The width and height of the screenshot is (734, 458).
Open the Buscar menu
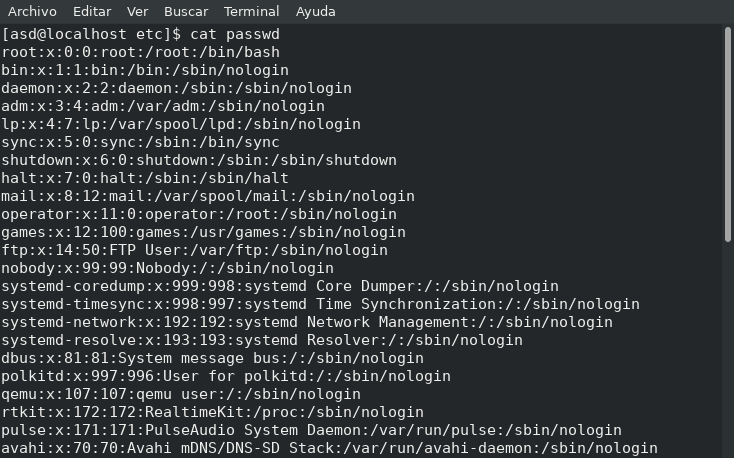coord(185,12)
